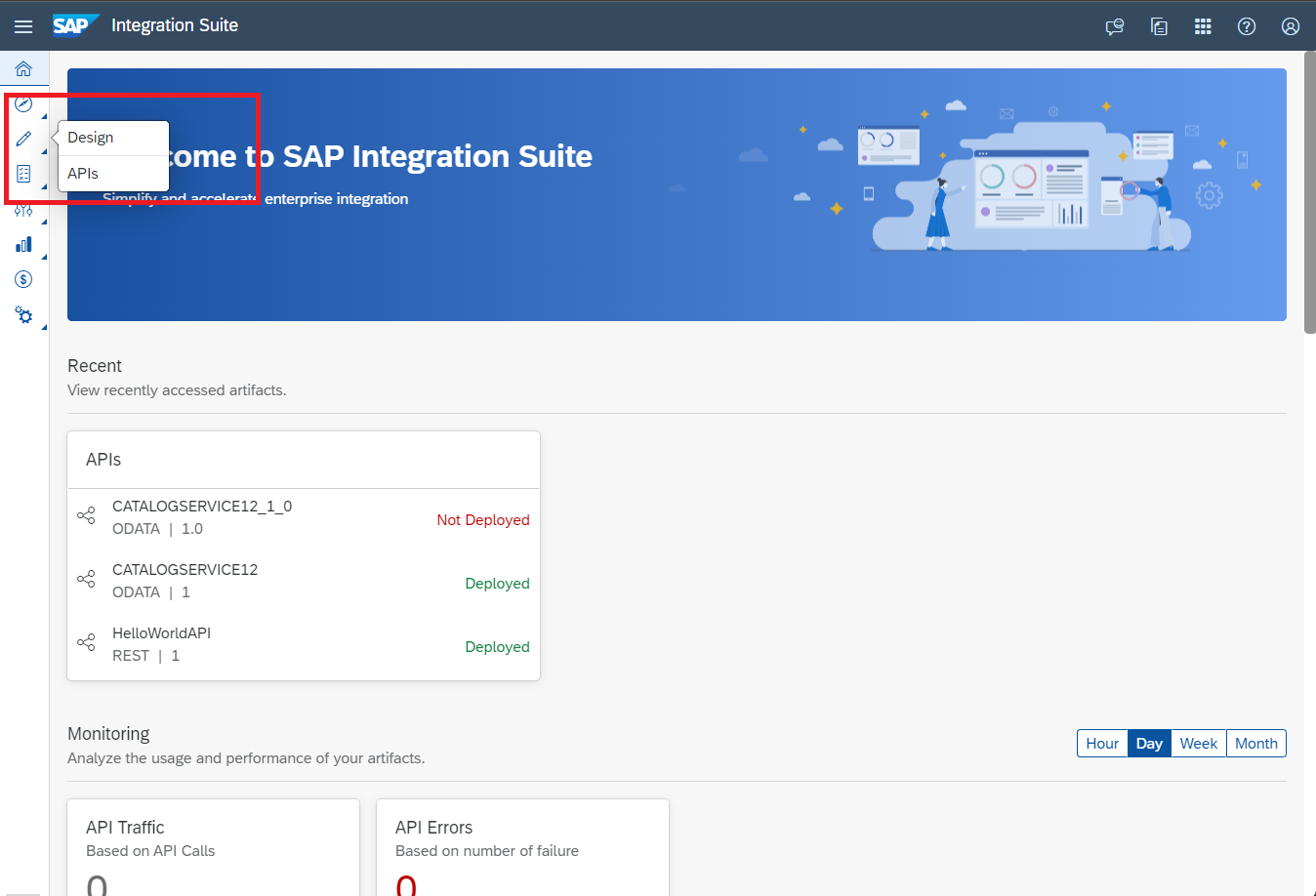Open the feedback chat icon in header

[1115, 26]
